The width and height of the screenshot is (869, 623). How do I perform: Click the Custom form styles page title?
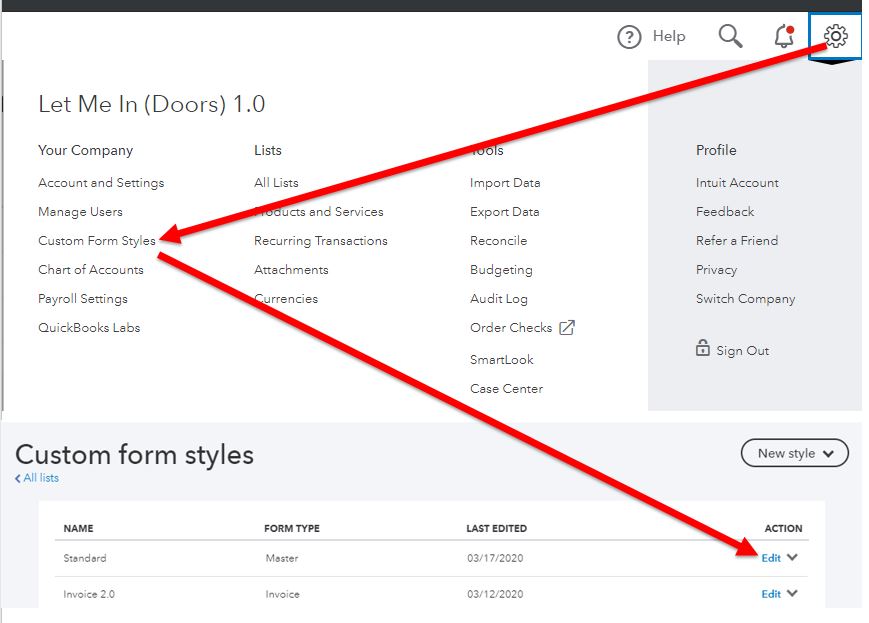(x=134, y=455)
